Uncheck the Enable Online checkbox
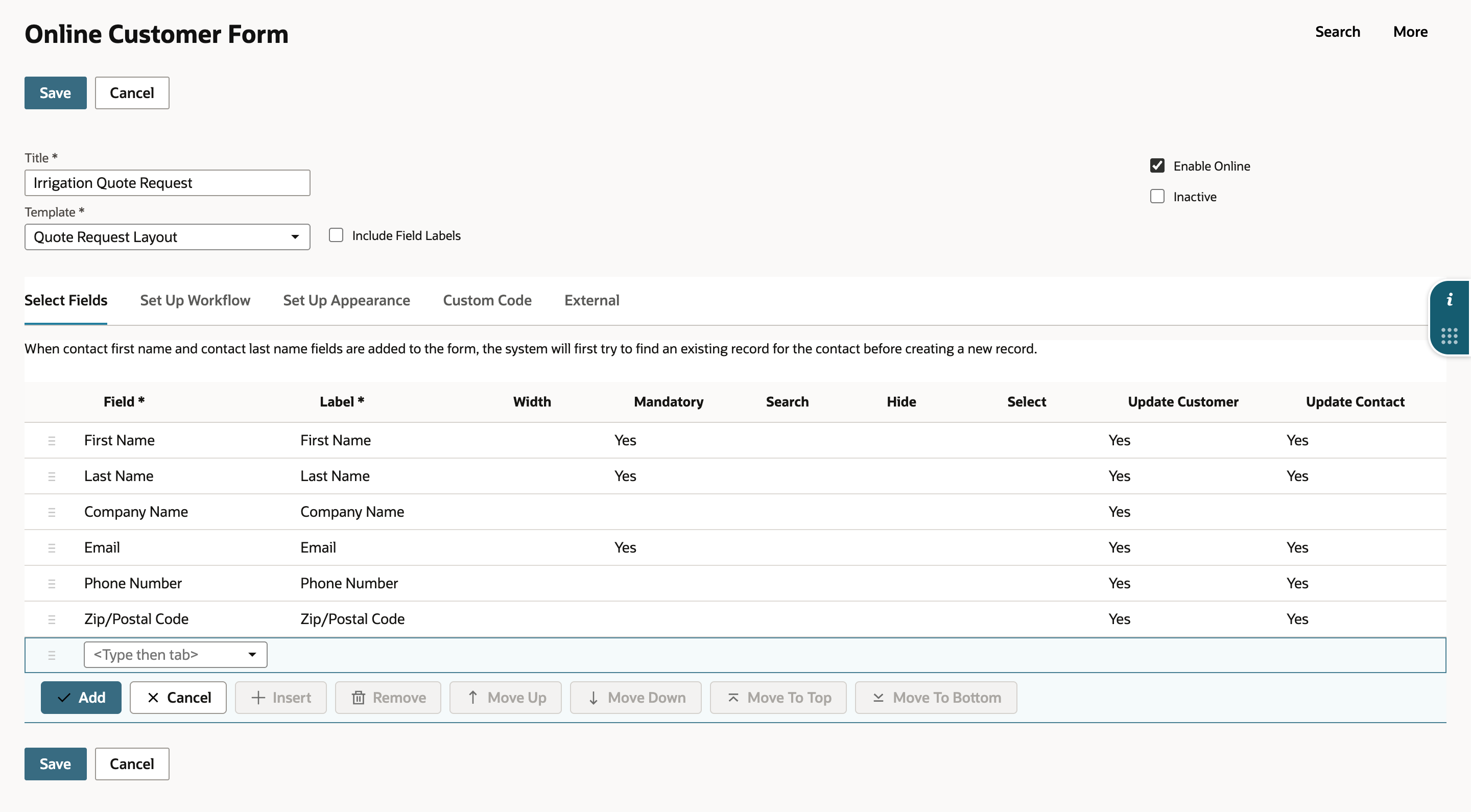The image size is (1471, 812). [1157, 165]
